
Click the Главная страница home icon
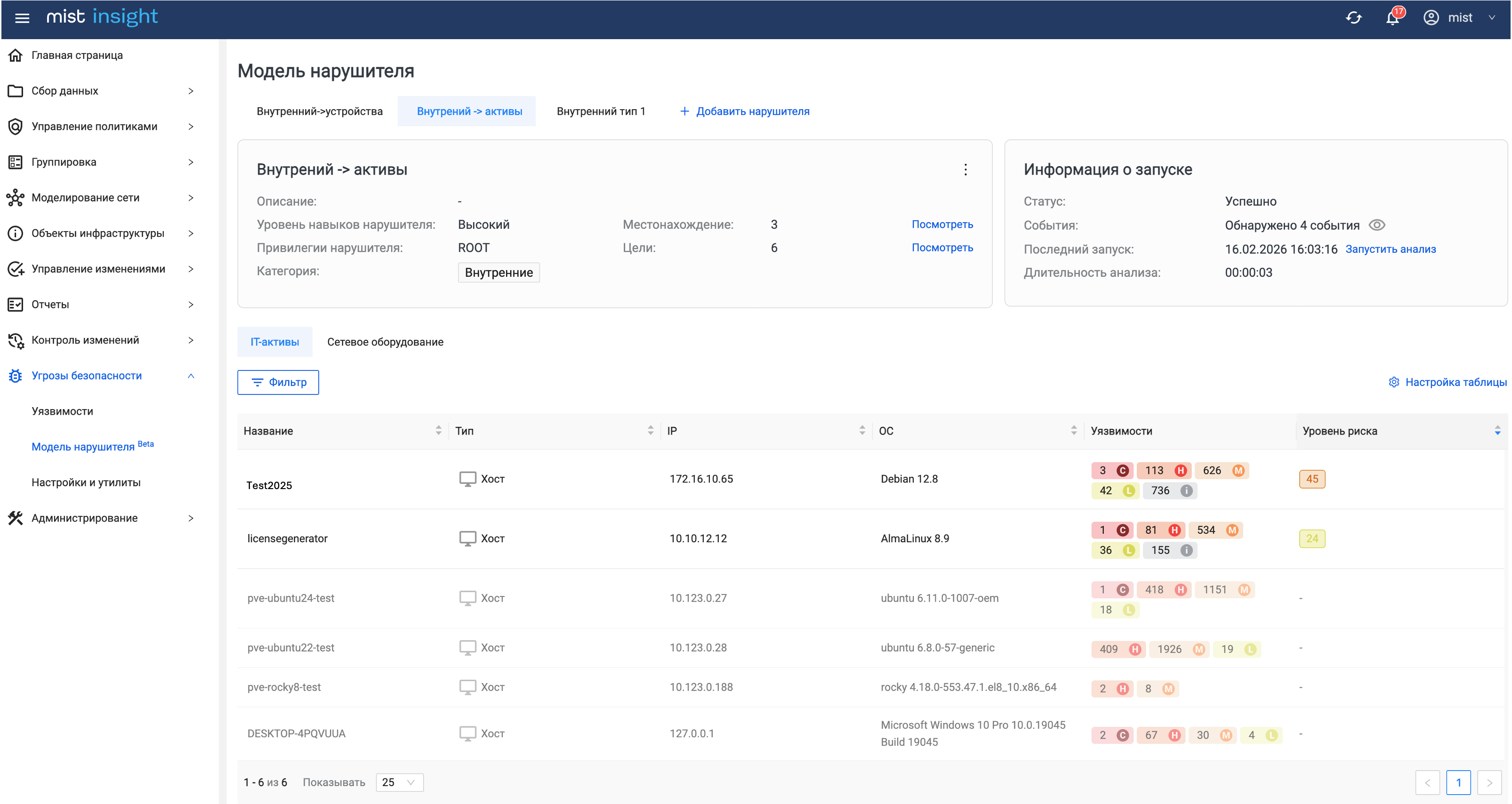(15, 55)
